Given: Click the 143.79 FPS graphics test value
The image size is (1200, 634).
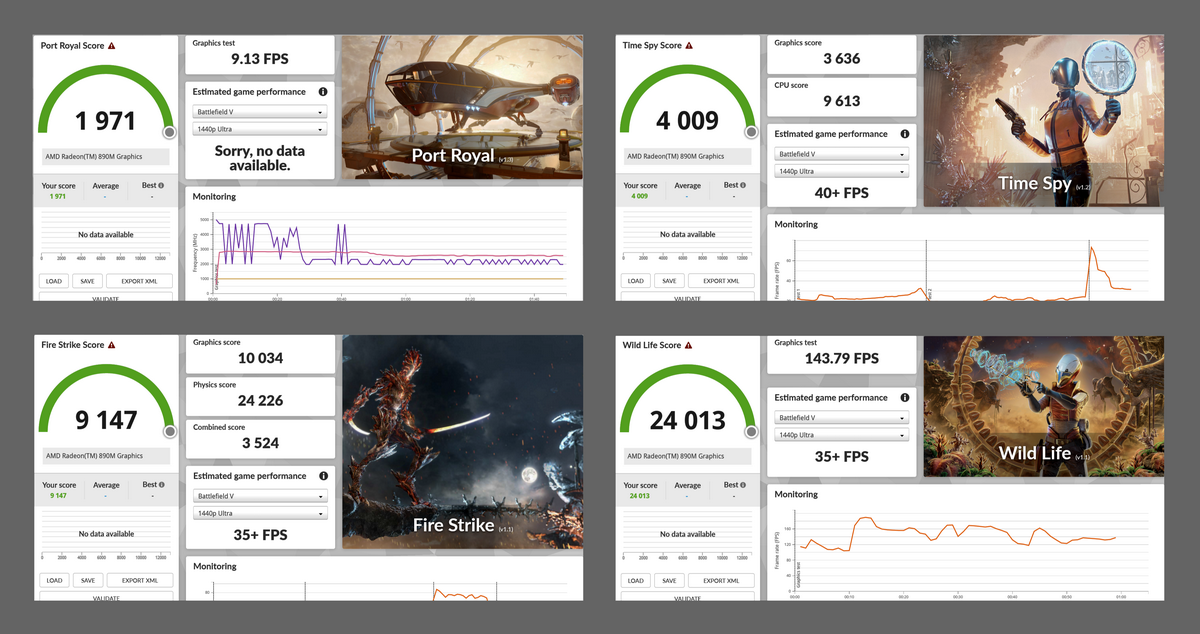Looking at the screenshot, I should click(842, 358).
